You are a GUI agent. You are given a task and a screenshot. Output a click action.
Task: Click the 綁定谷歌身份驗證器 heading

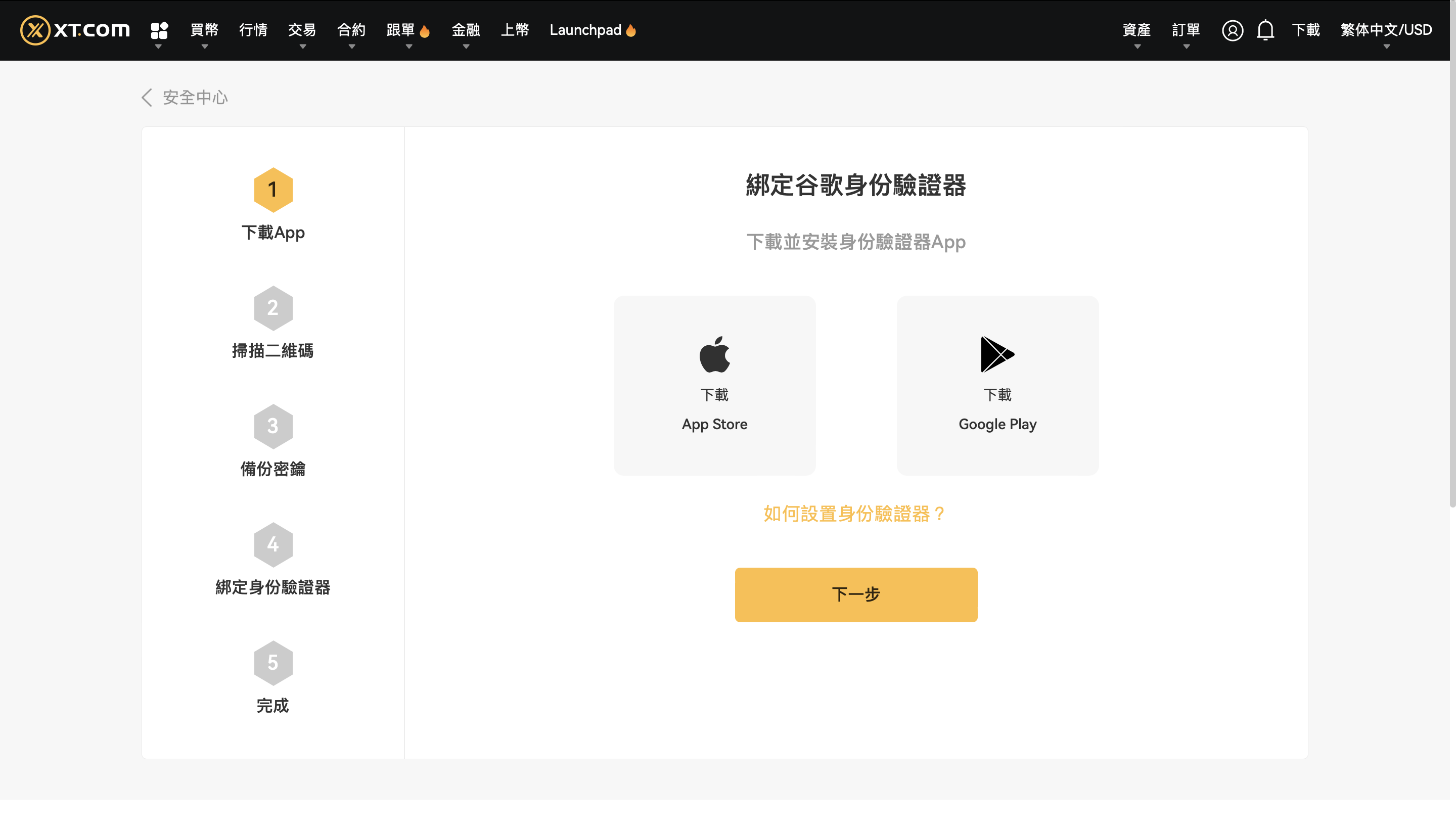pos(856,186)
